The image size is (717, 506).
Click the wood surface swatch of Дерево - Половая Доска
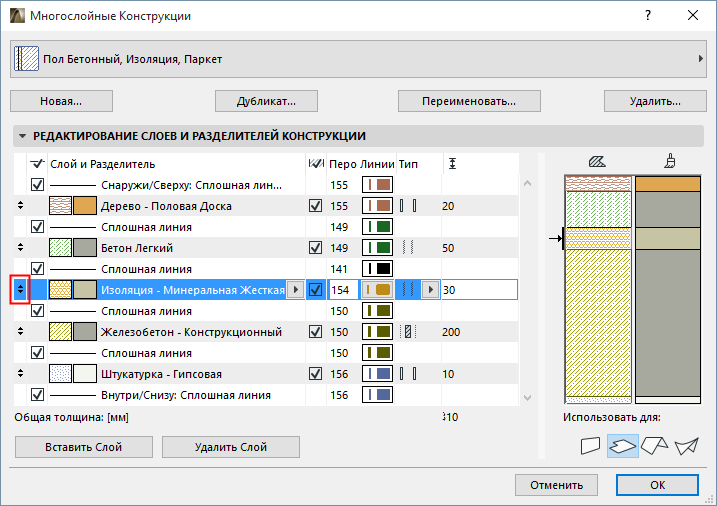[85, 206]
